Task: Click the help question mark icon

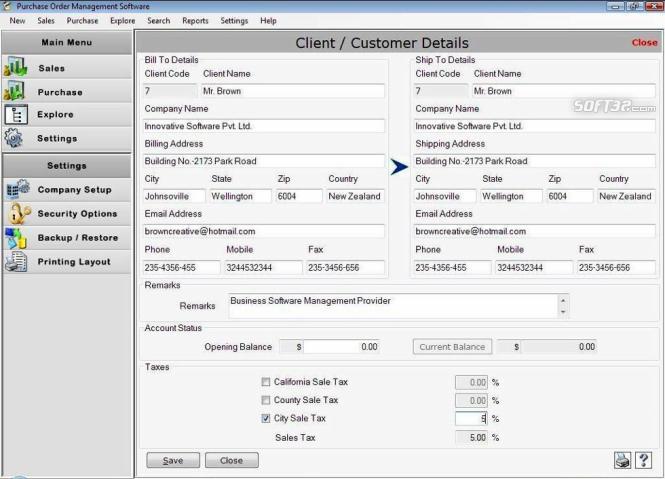Action: [x=643, y=460]
